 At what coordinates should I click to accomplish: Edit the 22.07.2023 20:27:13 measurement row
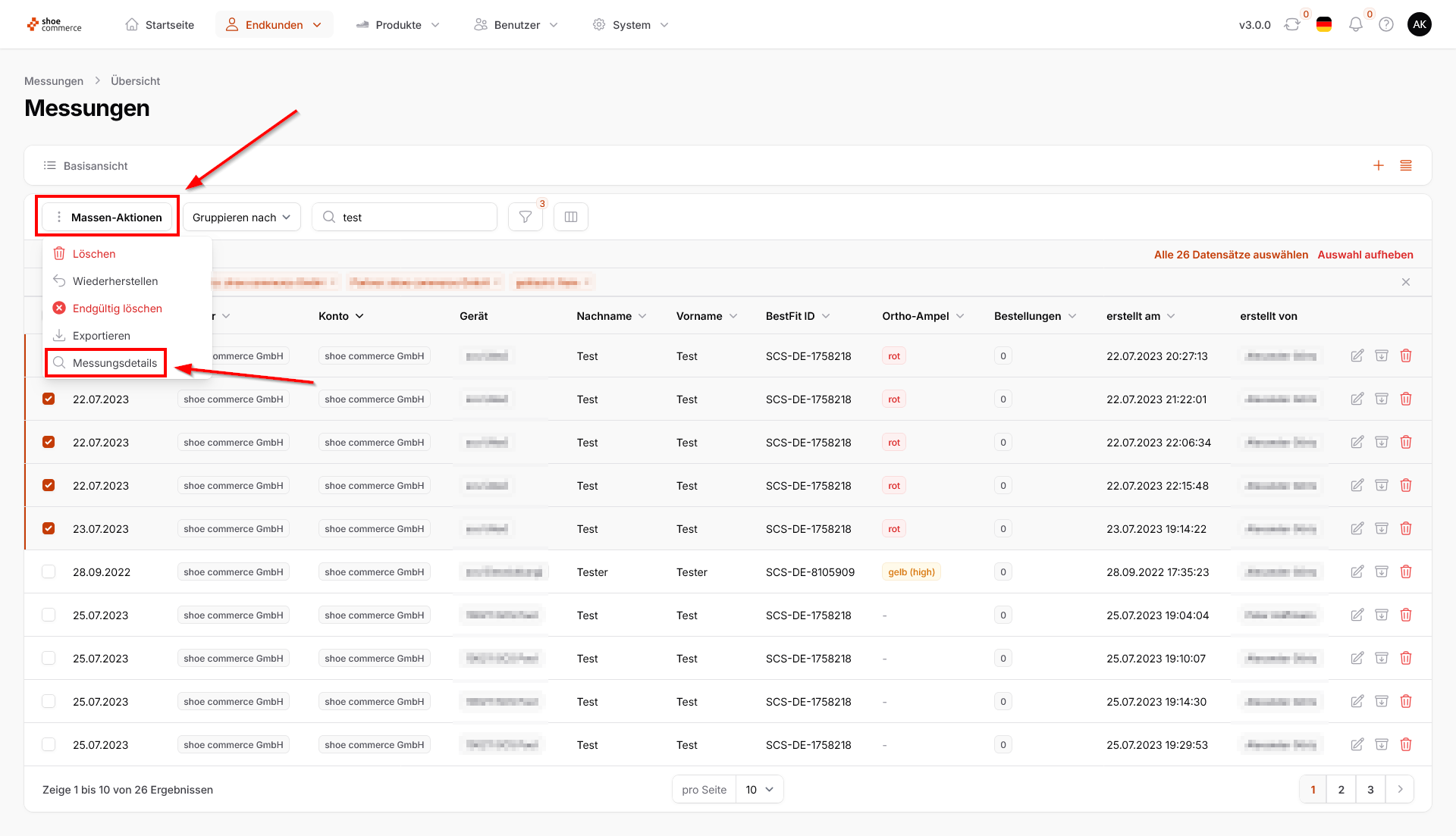click(1357, 355)
